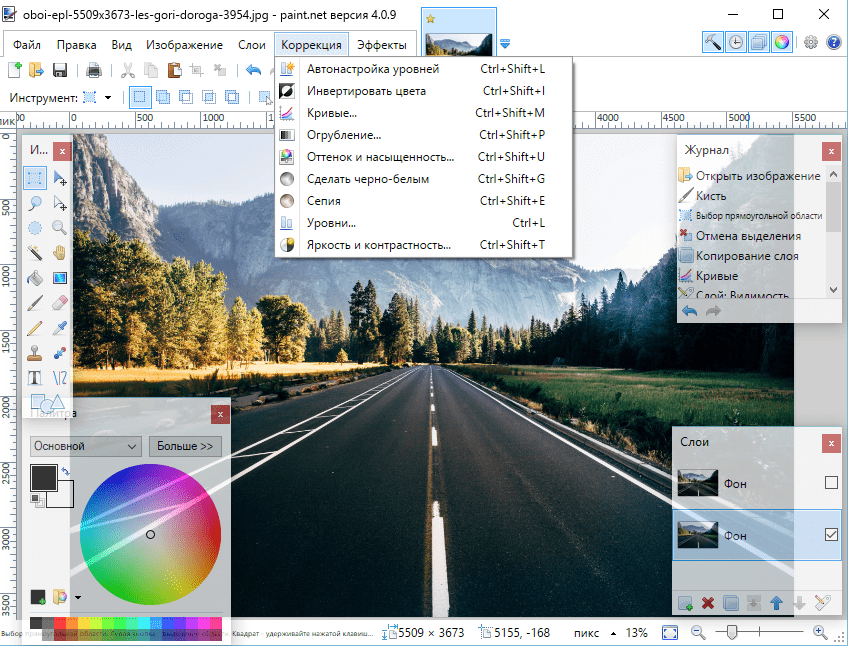
Task: Click the zoom slider in status bar
Action: pos(731,632)
